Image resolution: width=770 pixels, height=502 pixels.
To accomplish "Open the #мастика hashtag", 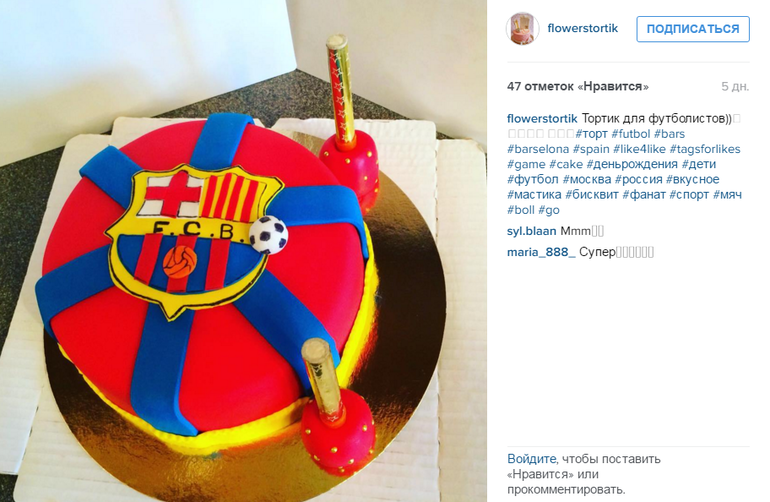I will 534,195.
